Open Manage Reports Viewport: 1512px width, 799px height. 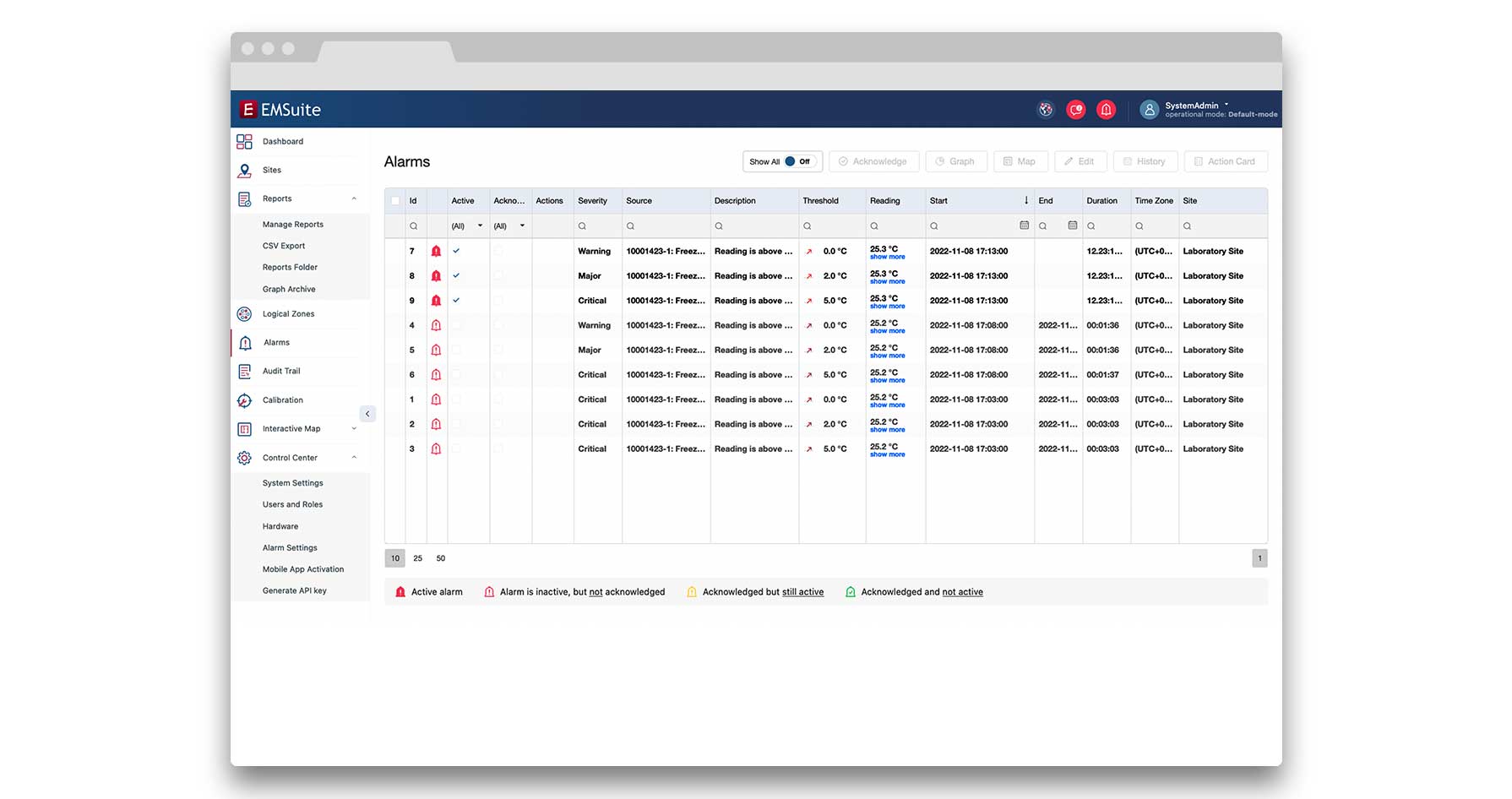click(x=293, y=225)
